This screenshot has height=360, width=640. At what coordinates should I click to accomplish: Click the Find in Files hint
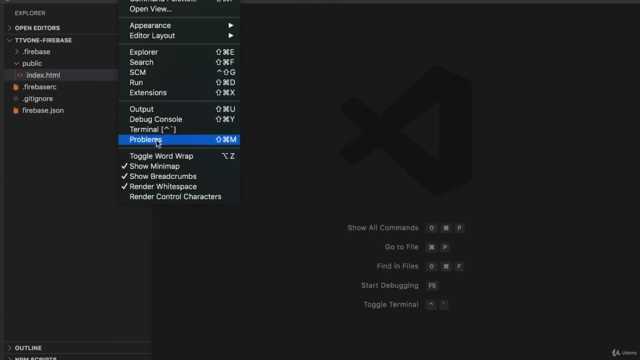(398, 266)
